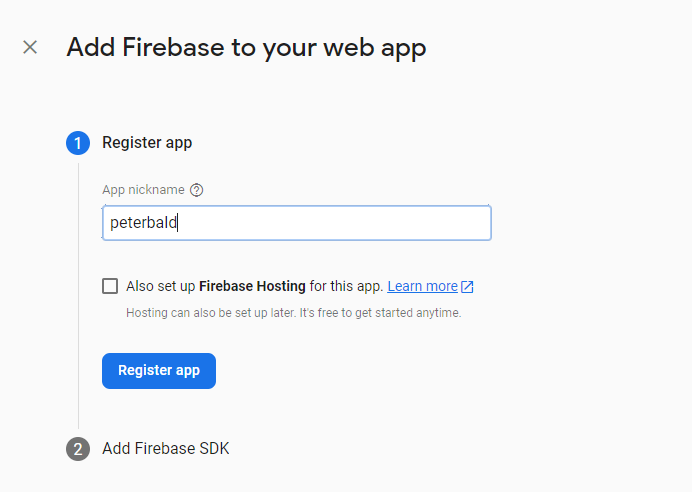Click the vertical stepper line between steps
This screenshot has height=492, width=692.
click(x=79, y=296)
